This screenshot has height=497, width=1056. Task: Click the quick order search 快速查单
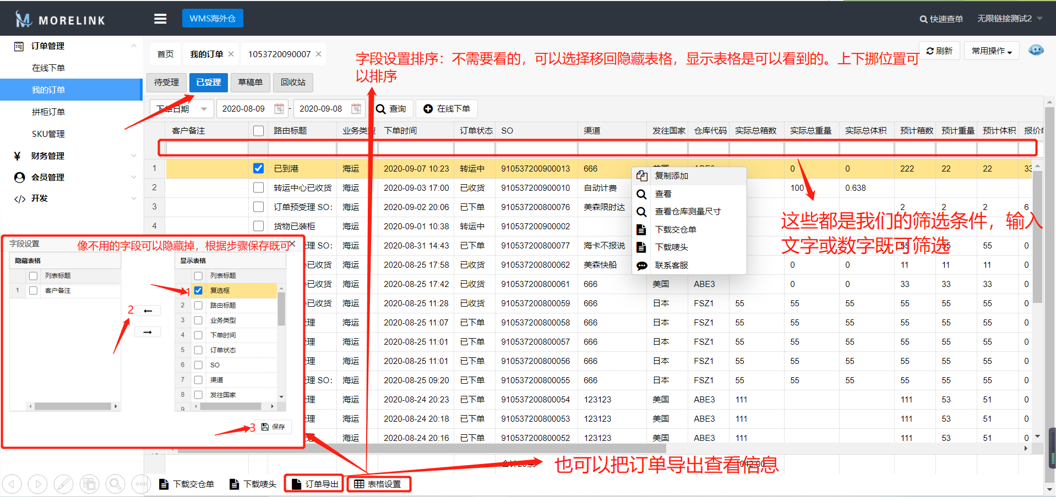pyautogui.click(x=941, y=19)
